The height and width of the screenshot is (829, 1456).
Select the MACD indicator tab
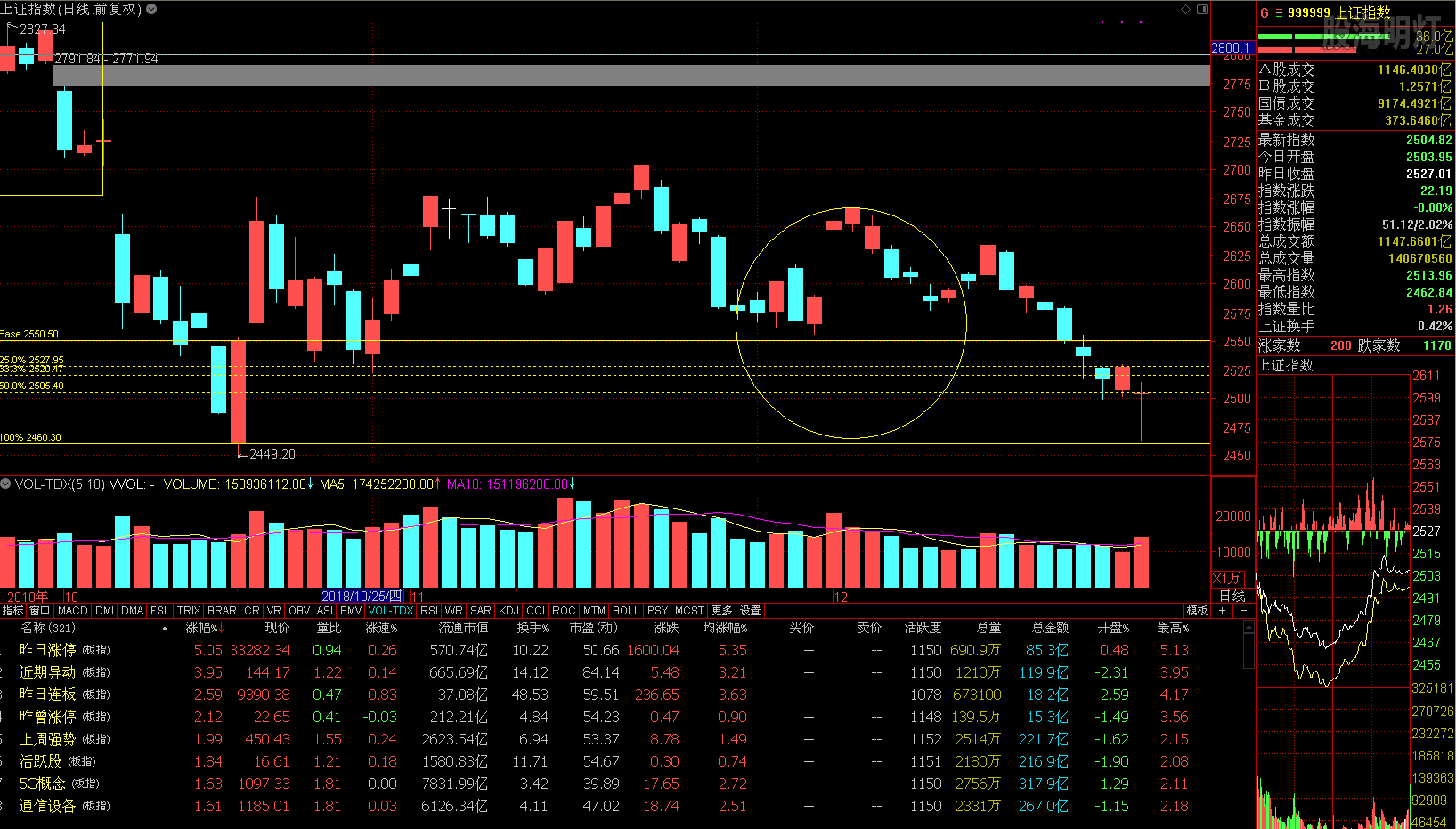[73, 611]
